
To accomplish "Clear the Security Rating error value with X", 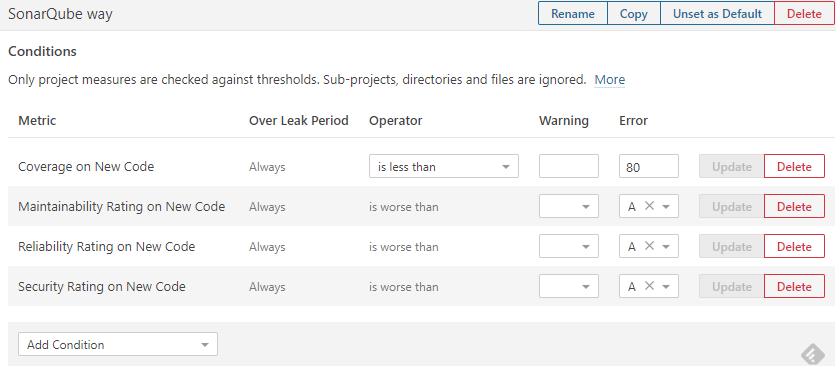I will point(649,286).
